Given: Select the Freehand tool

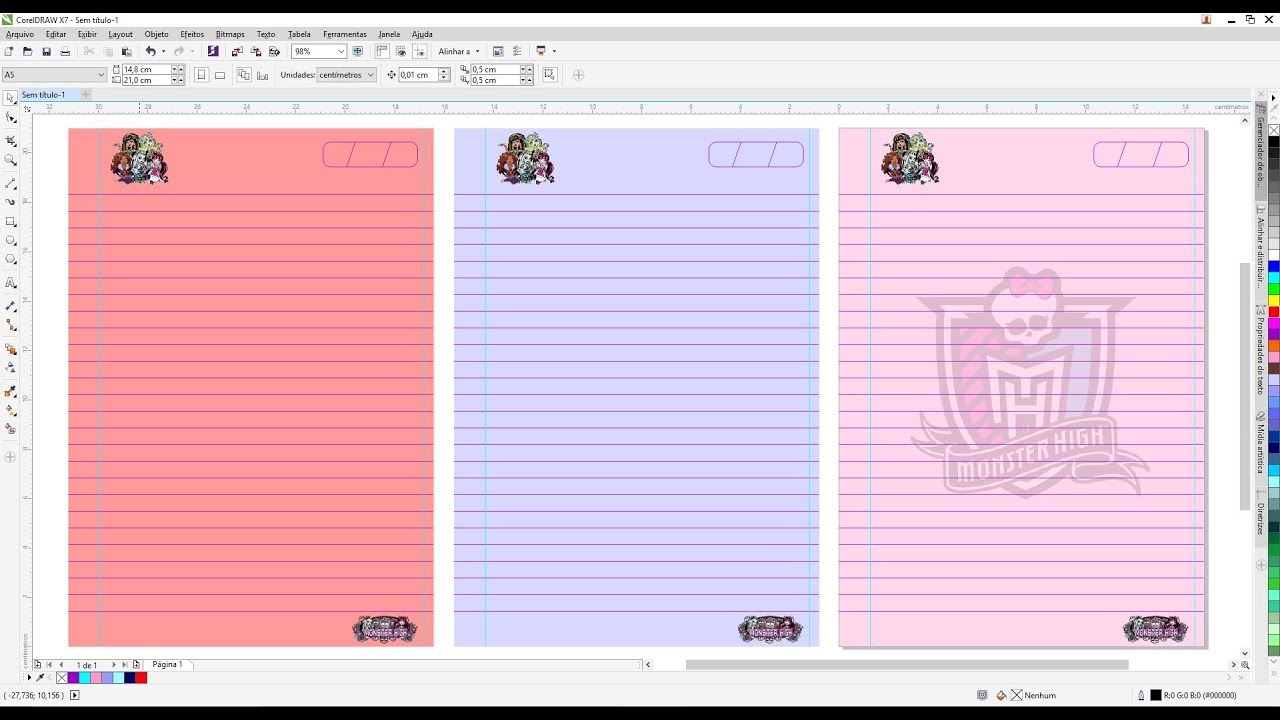Looking at the screenshot, I should pos(11,184).
